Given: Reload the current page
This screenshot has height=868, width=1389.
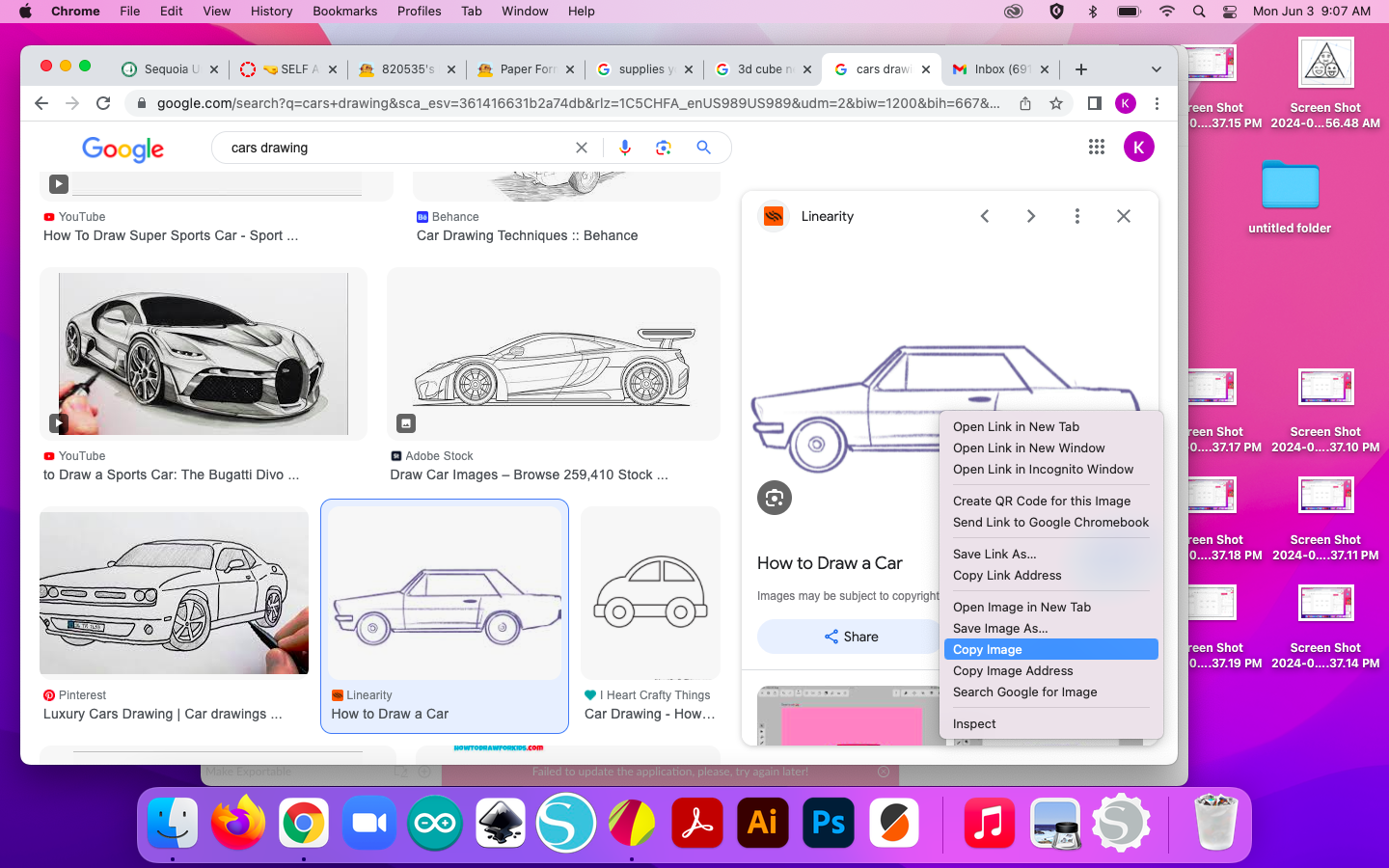Looking at the screenshot, I should 103,103.
